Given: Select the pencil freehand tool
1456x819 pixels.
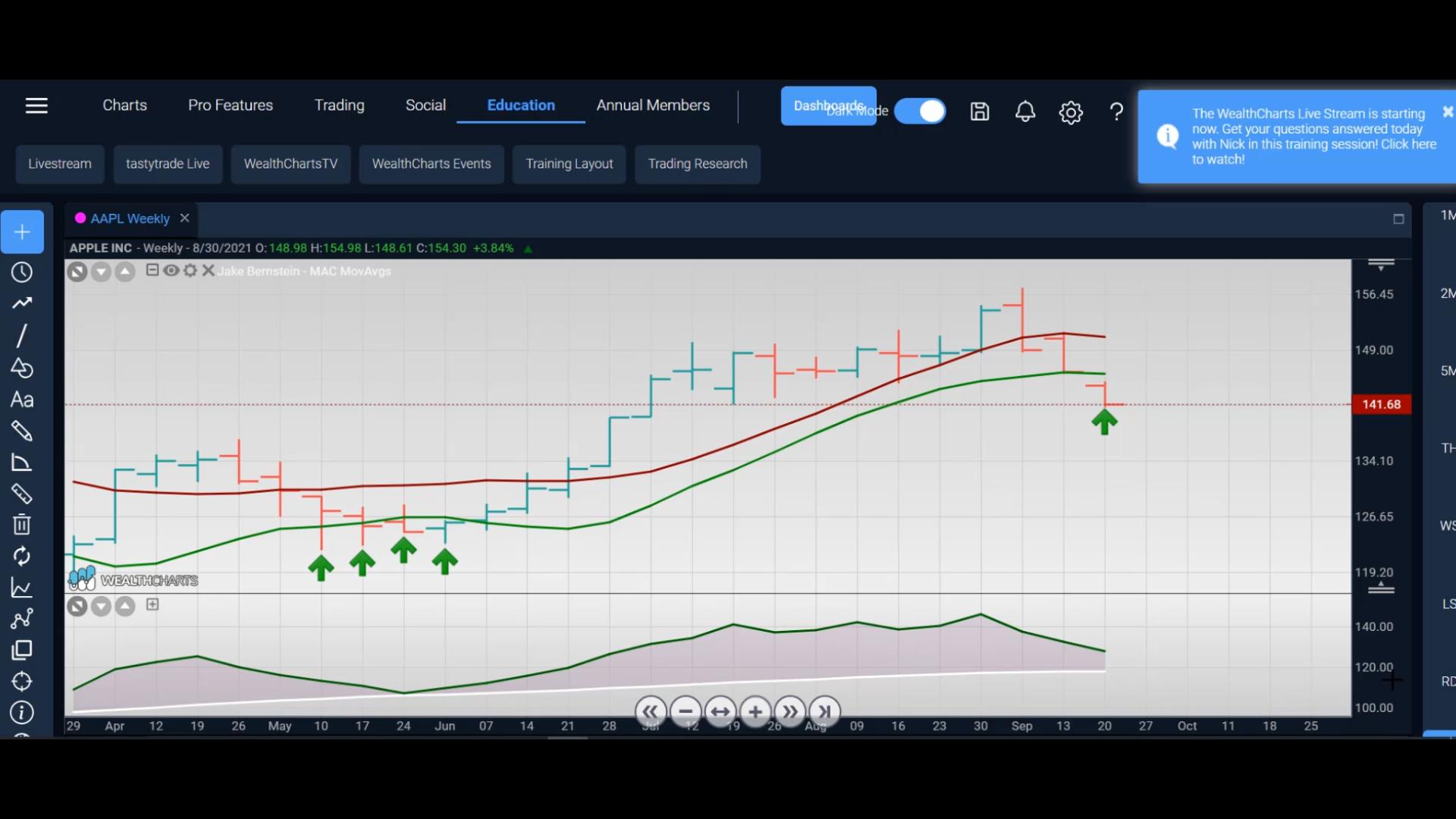Looking at the screenshot, I should click(x=22, y=431).
